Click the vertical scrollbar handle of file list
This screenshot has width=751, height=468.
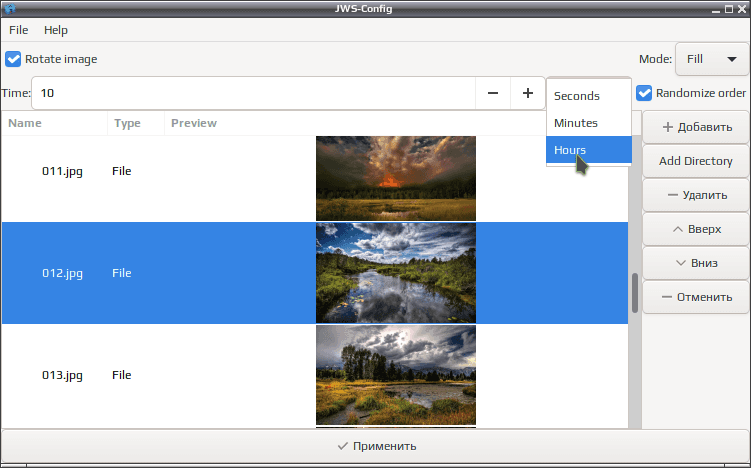point(635,293)
